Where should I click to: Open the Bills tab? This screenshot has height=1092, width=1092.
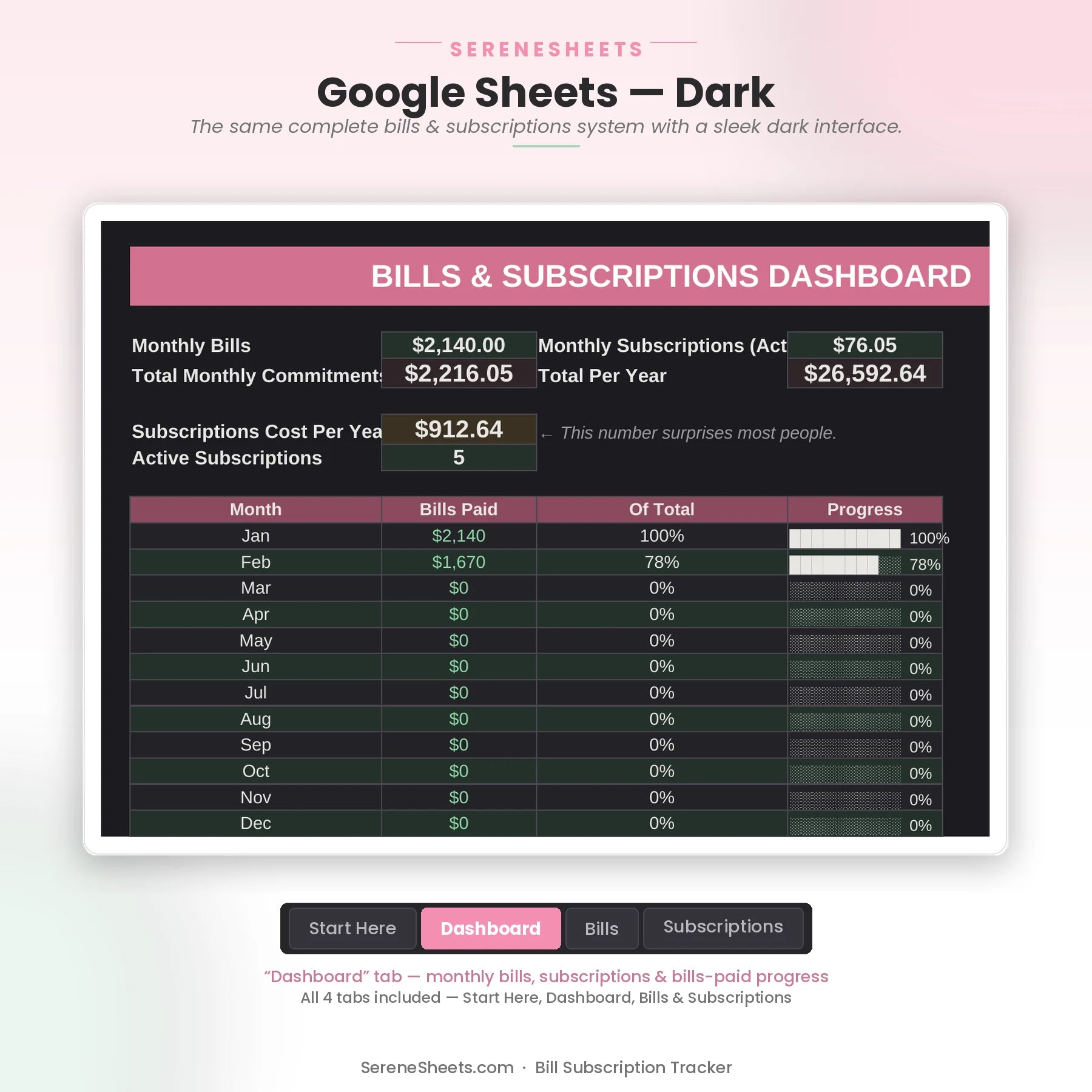[x=601, y=928]
